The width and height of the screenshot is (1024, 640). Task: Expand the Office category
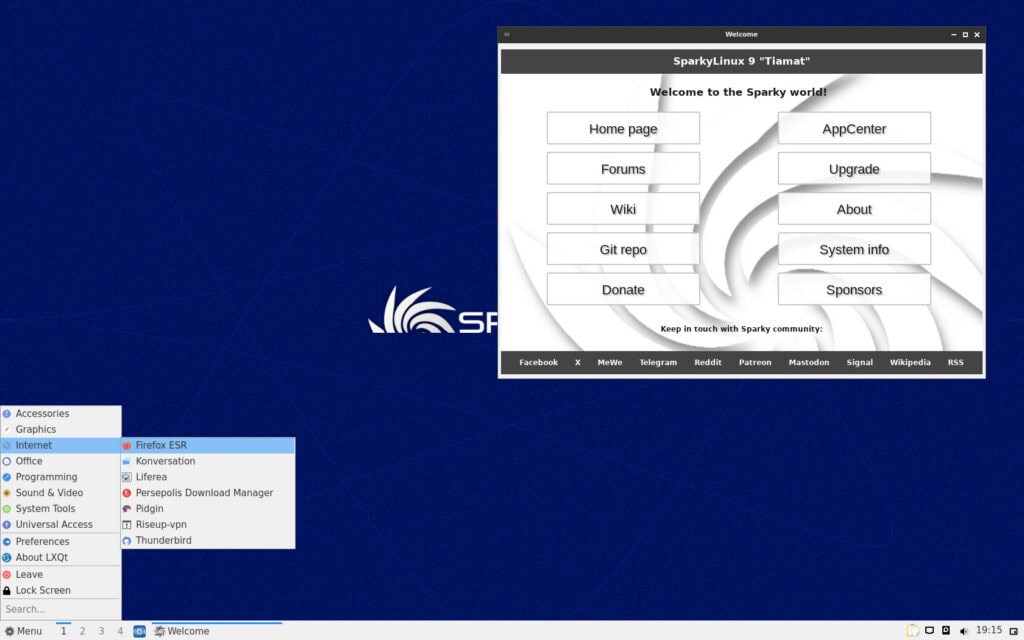(x=61, y=461)
